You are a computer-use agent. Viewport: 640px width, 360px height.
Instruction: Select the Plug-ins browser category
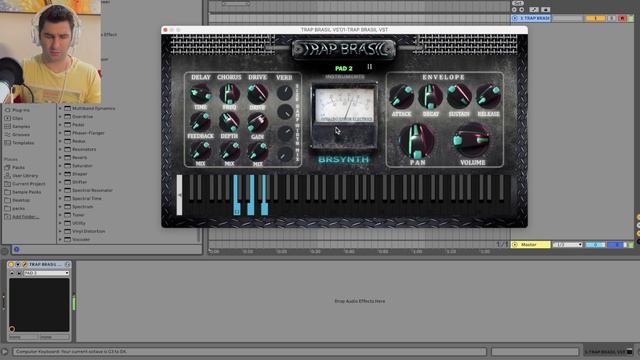(x=17, y=110)
